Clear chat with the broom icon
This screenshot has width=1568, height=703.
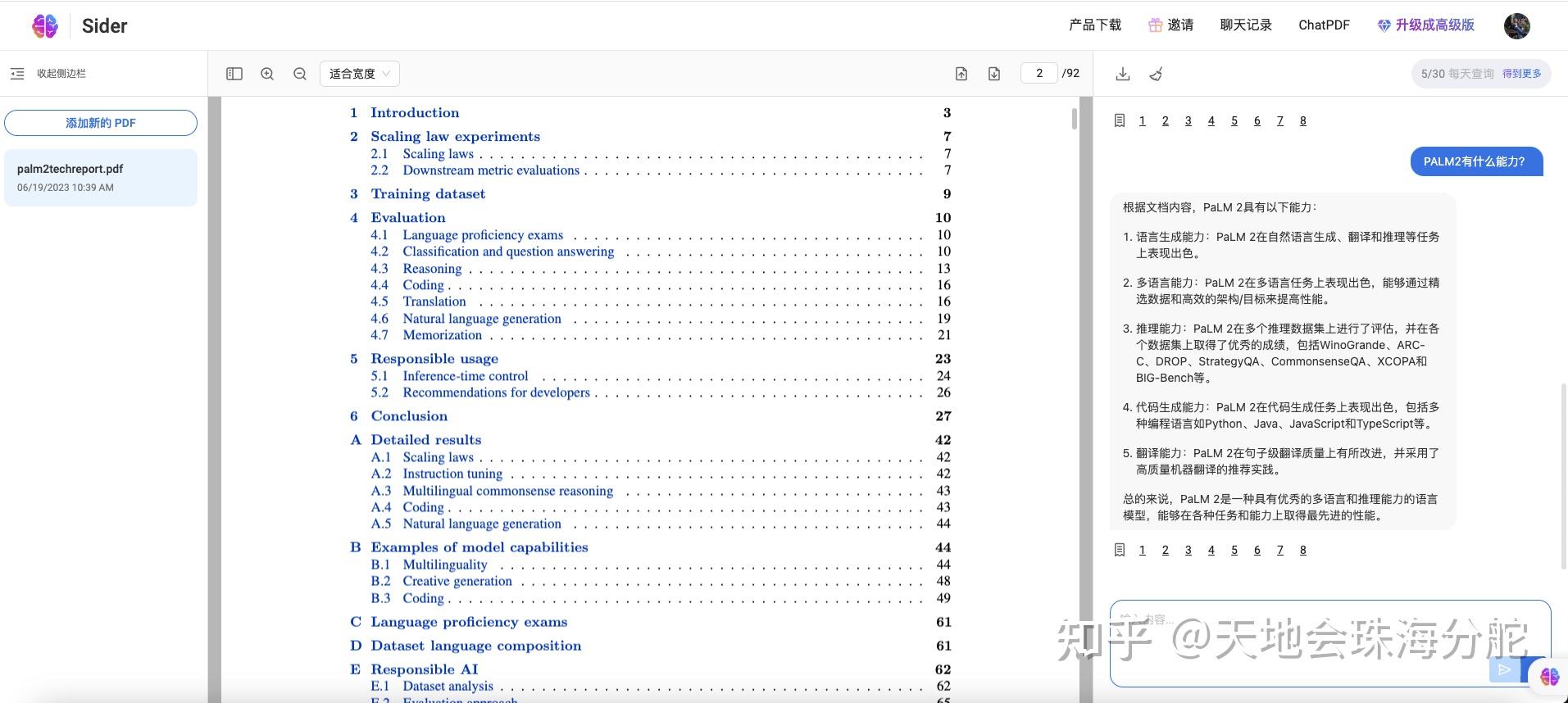click(1156, 74)
